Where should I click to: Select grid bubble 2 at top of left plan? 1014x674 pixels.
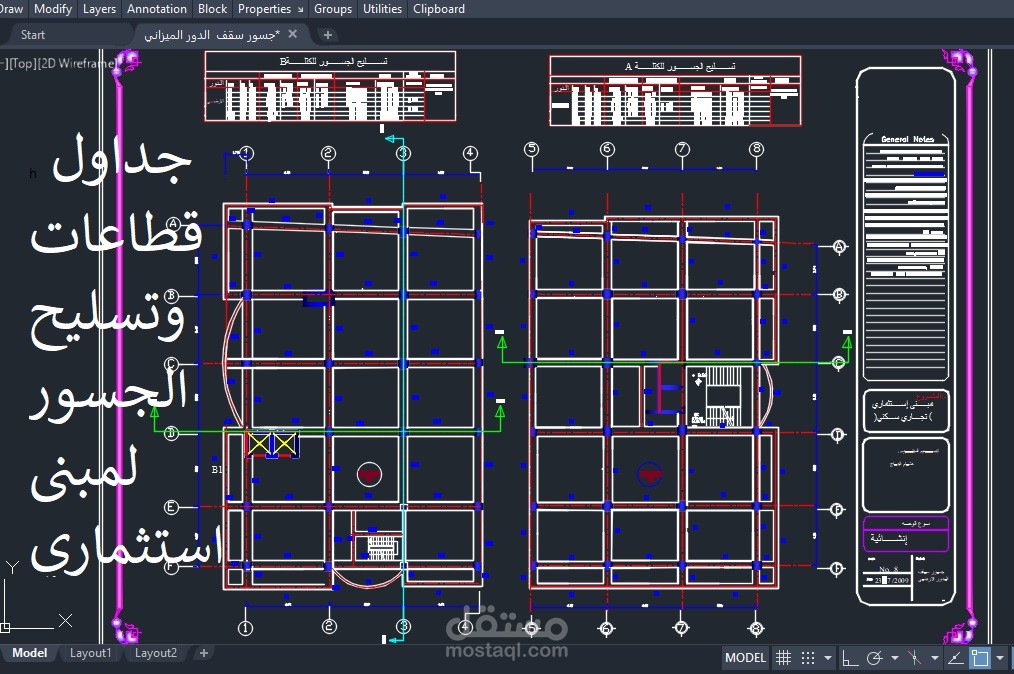(329, 153)
